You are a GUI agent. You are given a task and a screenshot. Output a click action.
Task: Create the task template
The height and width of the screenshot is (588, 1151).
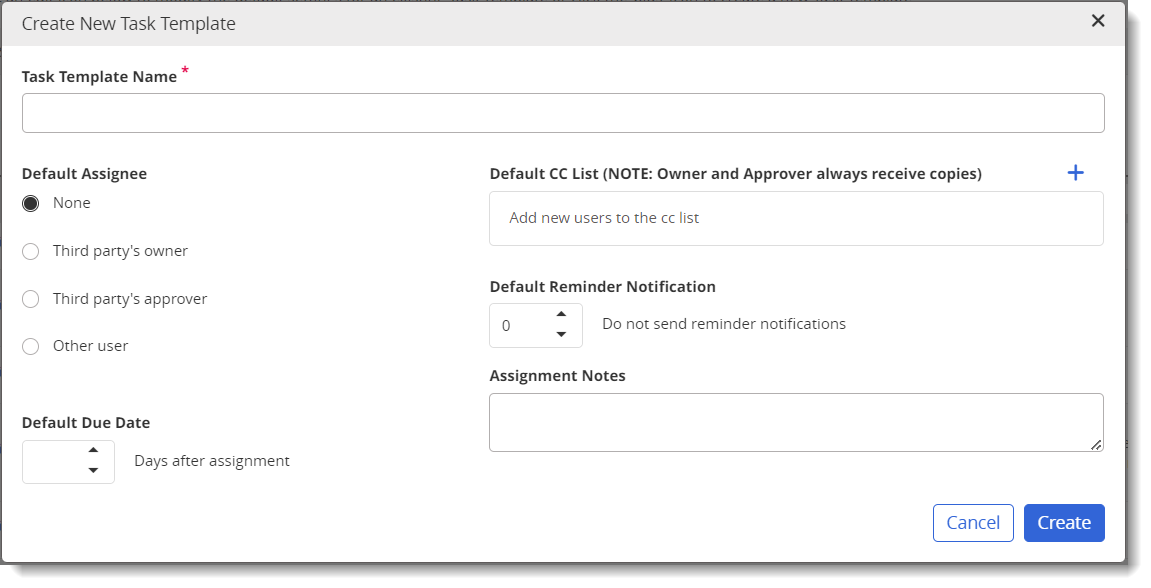click(x=1064, y=523)
